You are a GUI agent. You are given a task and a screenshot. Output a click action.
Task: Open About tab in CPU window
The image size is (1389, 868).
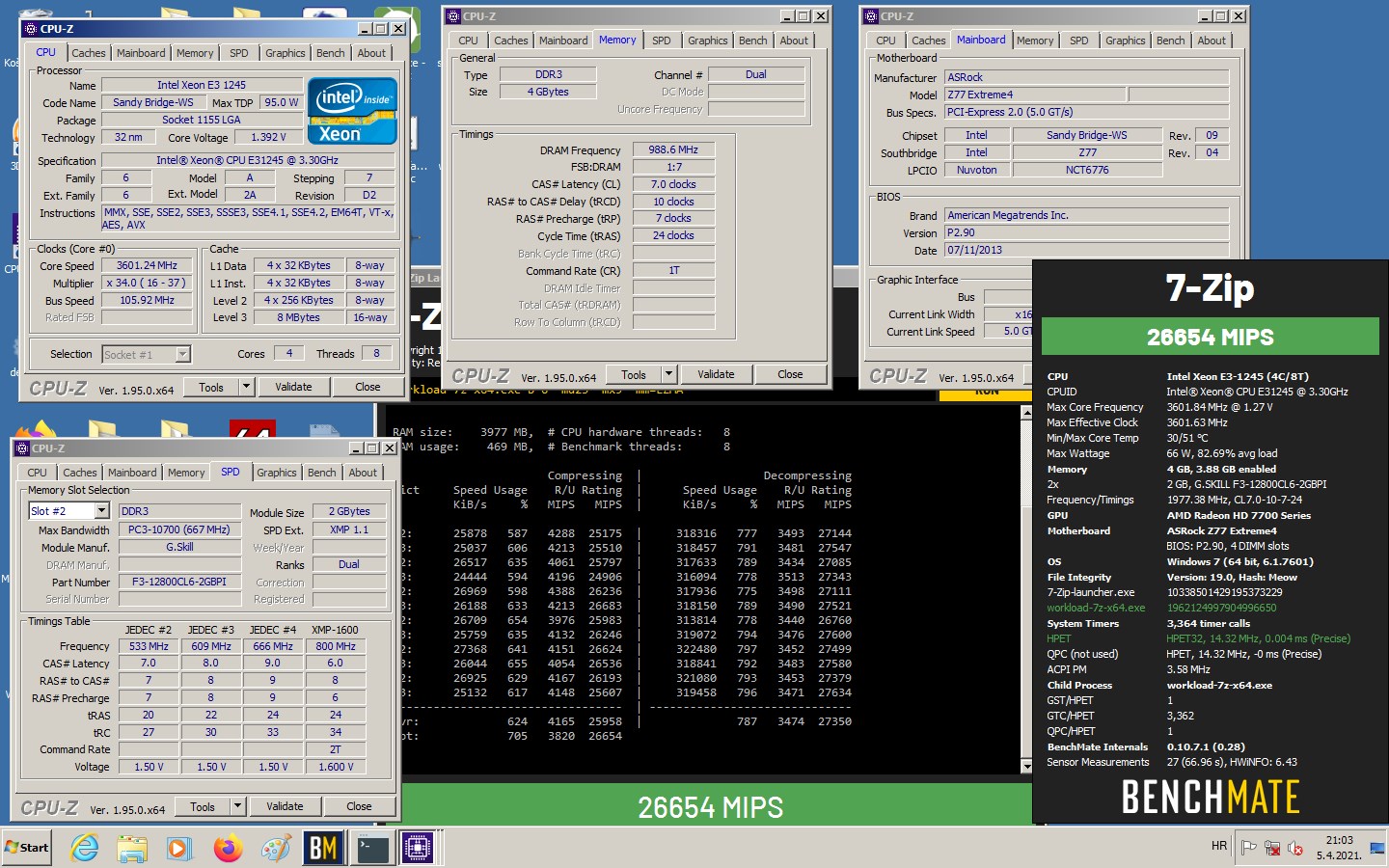tap(371, 53)
